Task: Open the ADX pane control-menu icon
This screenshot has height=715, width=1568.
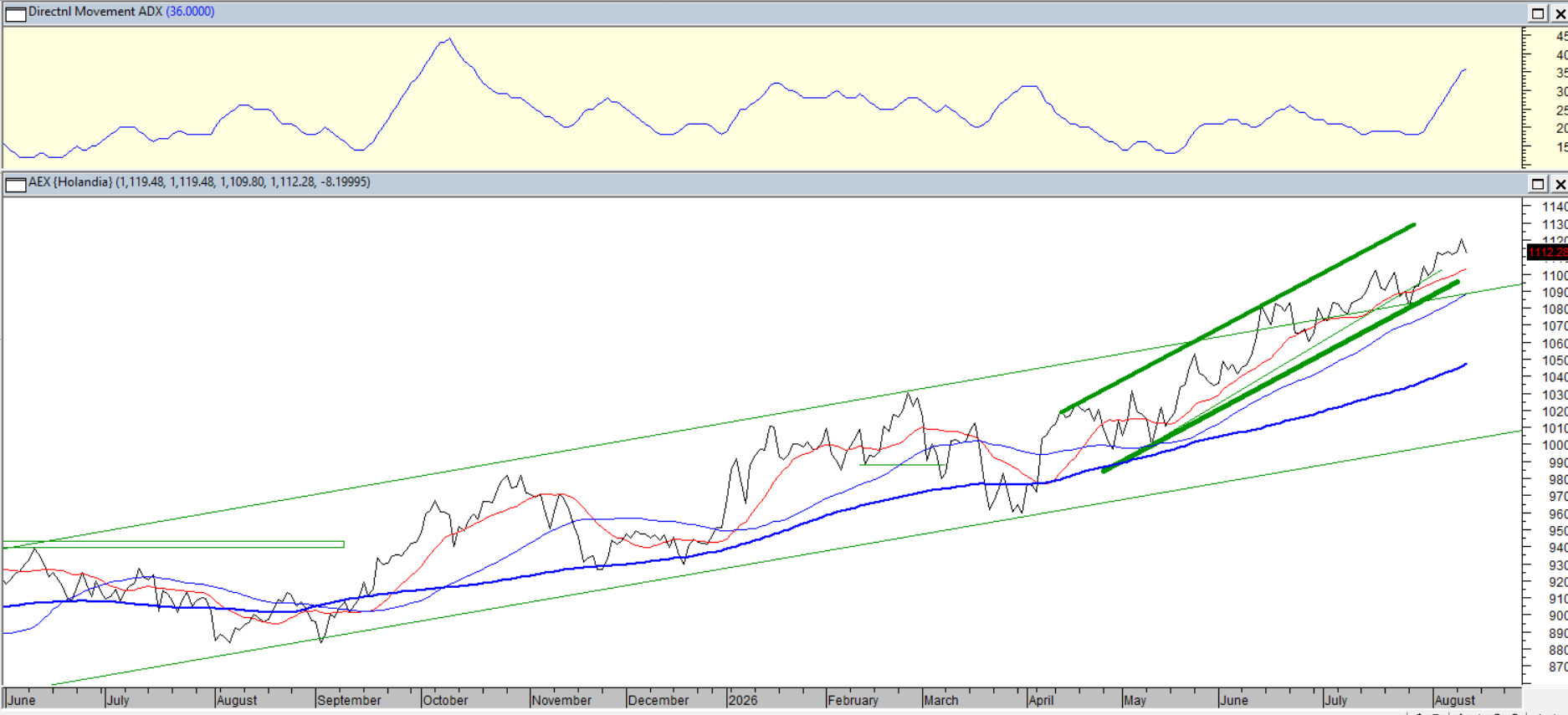Action: click(x=15, y=13)
